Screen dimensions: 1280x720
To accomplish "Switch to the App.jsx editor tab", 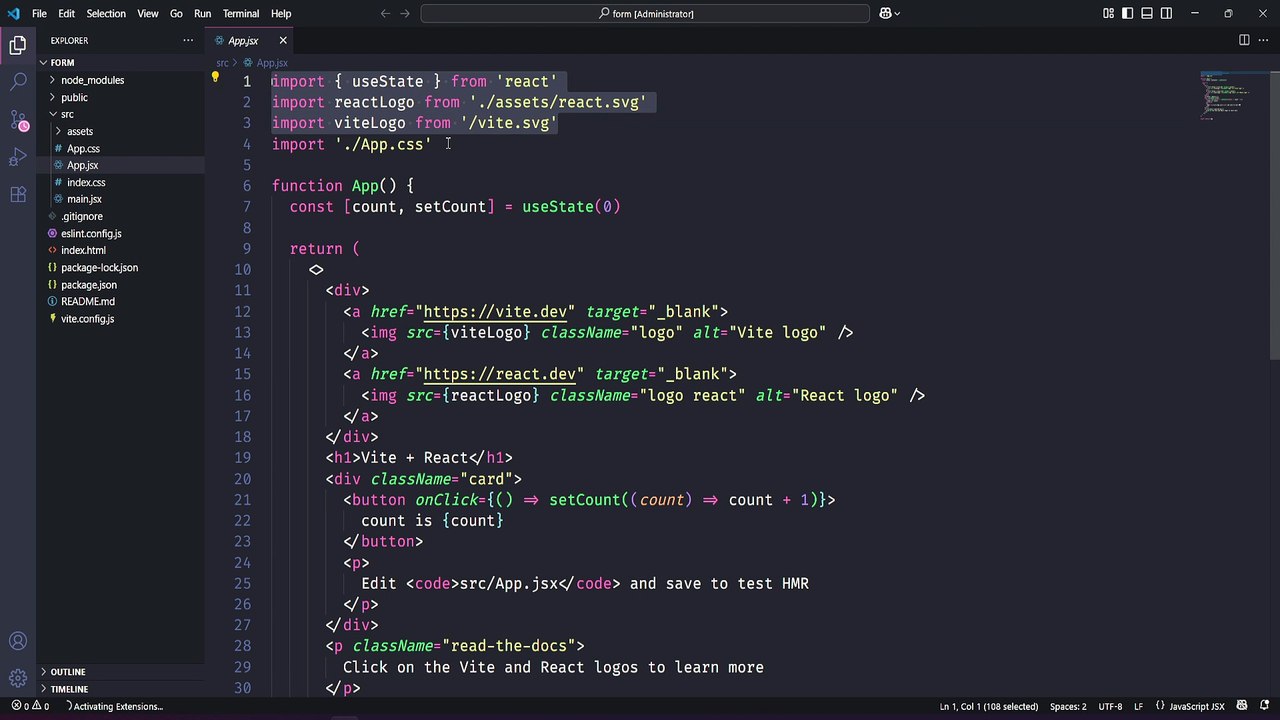I will pyautogui.click(x=243, y=40).
